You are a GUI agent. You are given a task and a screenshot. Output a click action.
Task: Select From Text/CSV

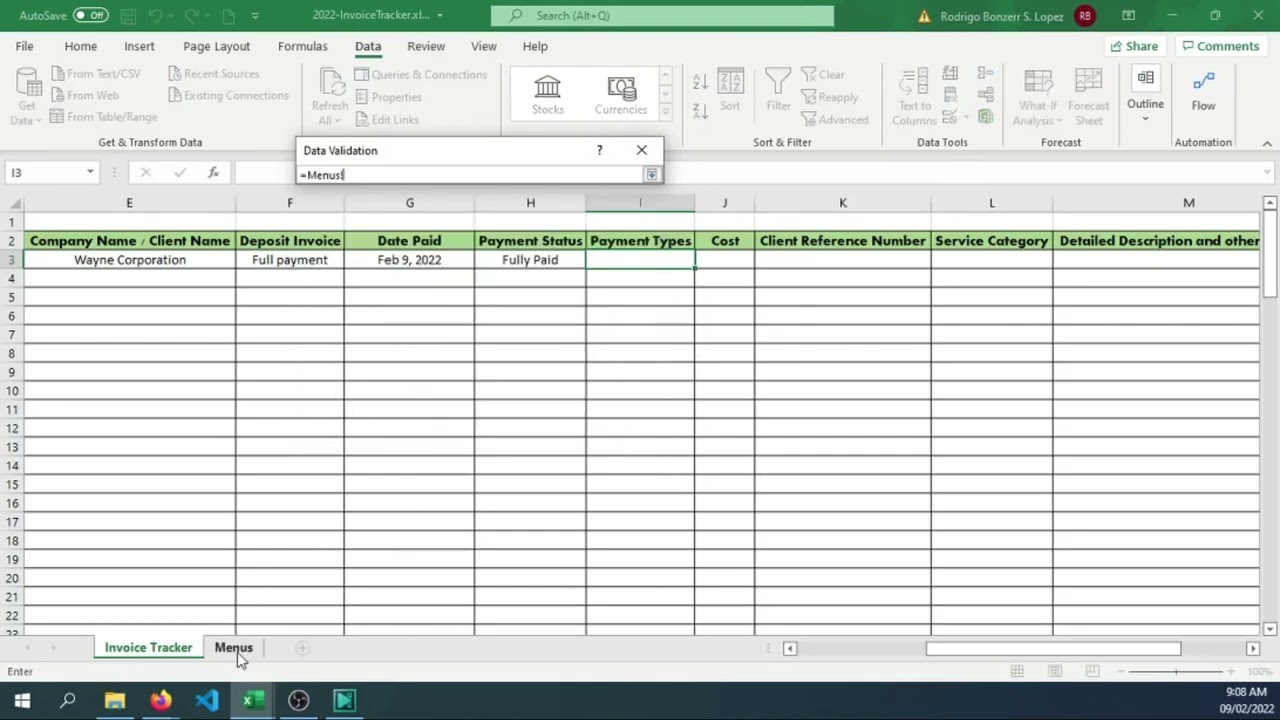pos(95,74)
